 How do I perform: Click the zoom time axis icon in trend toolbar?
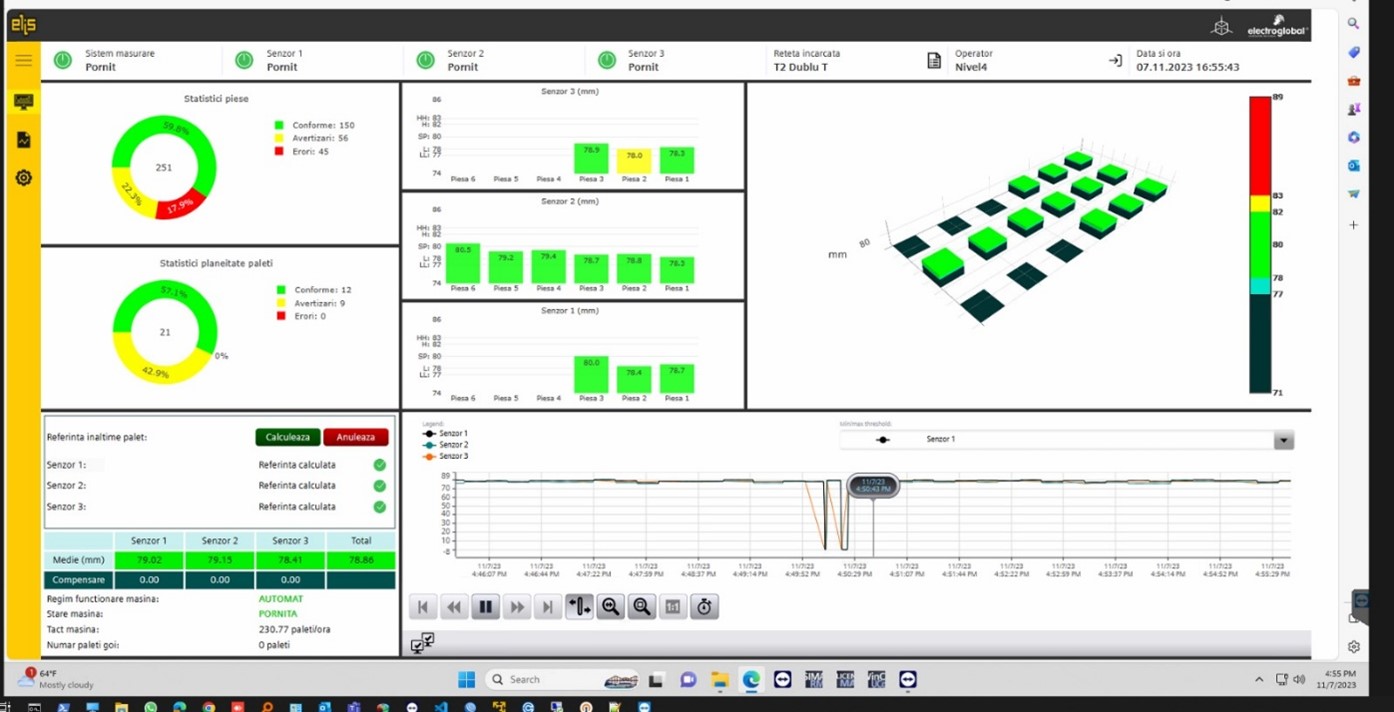click(x=610, y=607)
